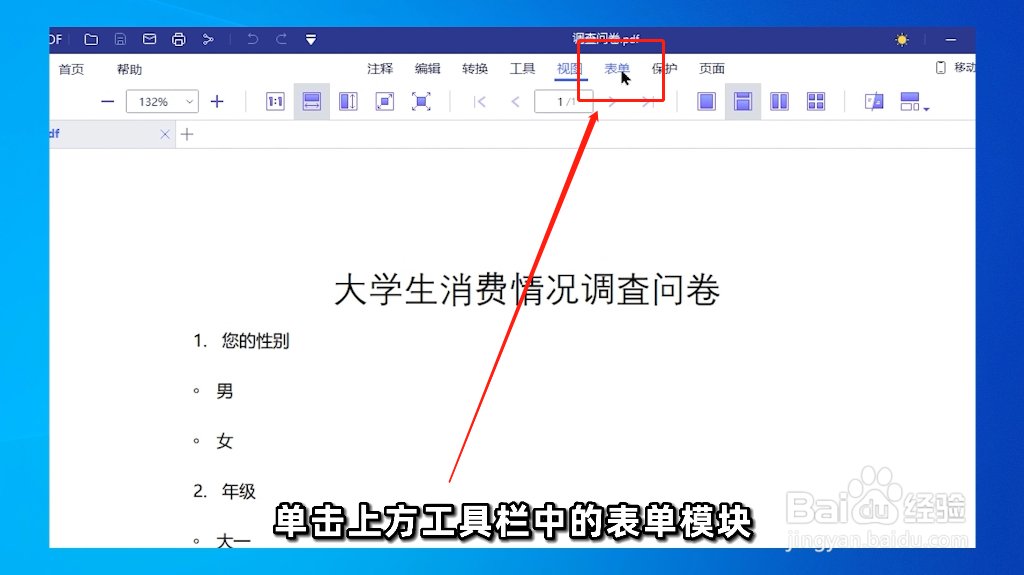
Task: Enter full screen mode
Action: (421, 102)
